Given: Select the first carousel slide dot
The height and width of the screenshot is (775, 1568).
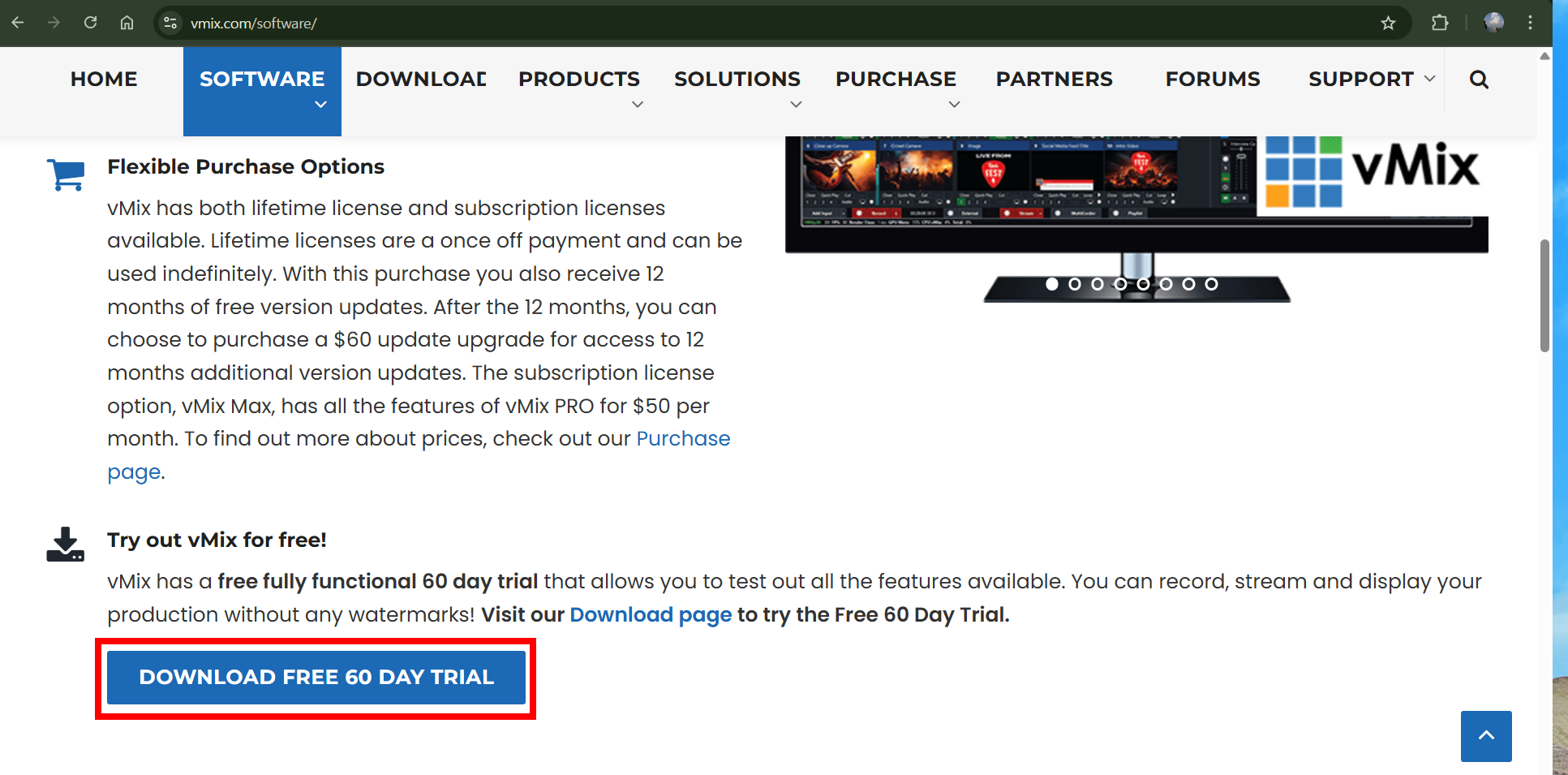Looking at the screenshot, I should (1052, 284).
